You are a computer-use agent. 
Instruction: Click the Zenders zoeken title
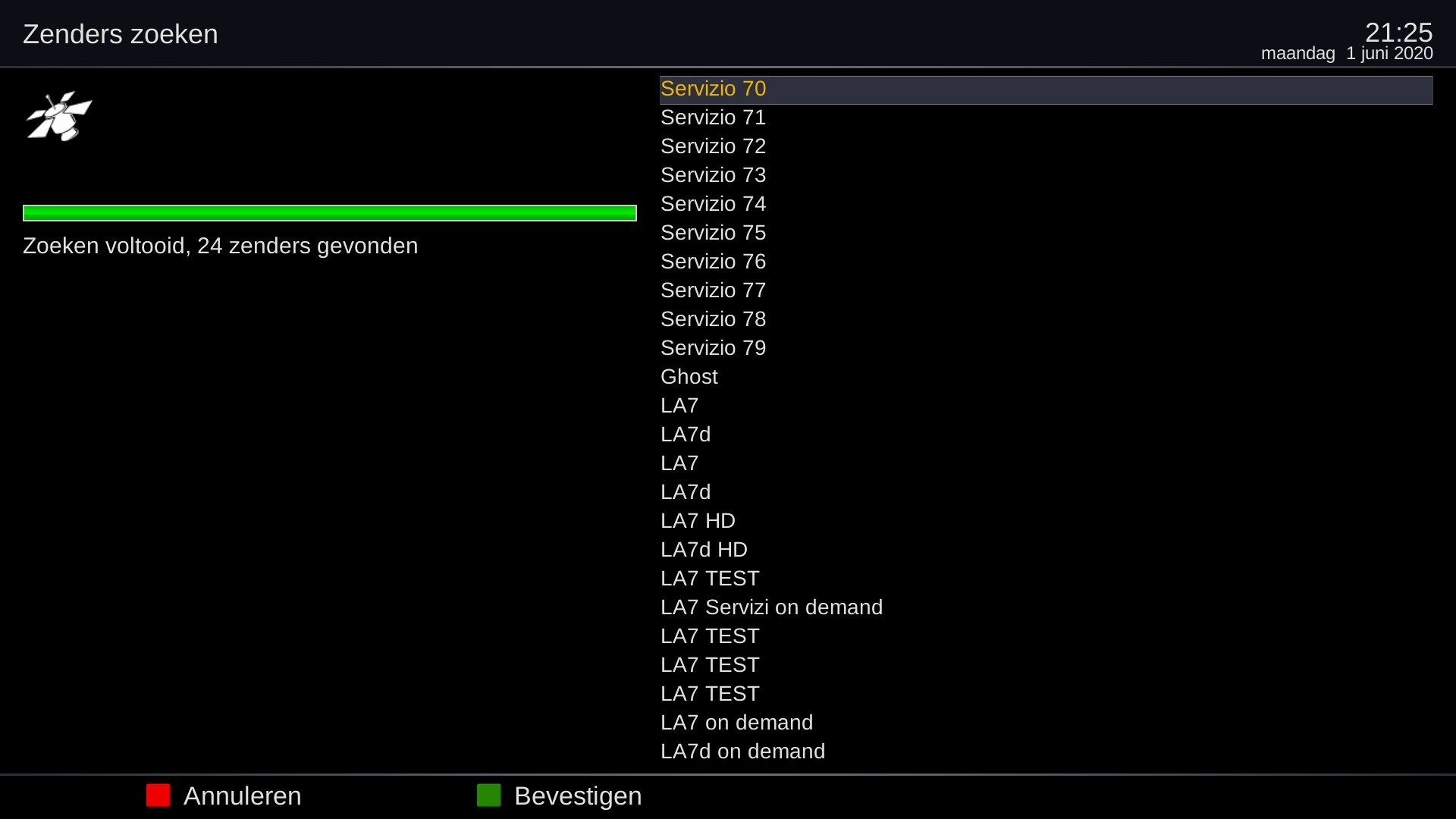[121, 34]
